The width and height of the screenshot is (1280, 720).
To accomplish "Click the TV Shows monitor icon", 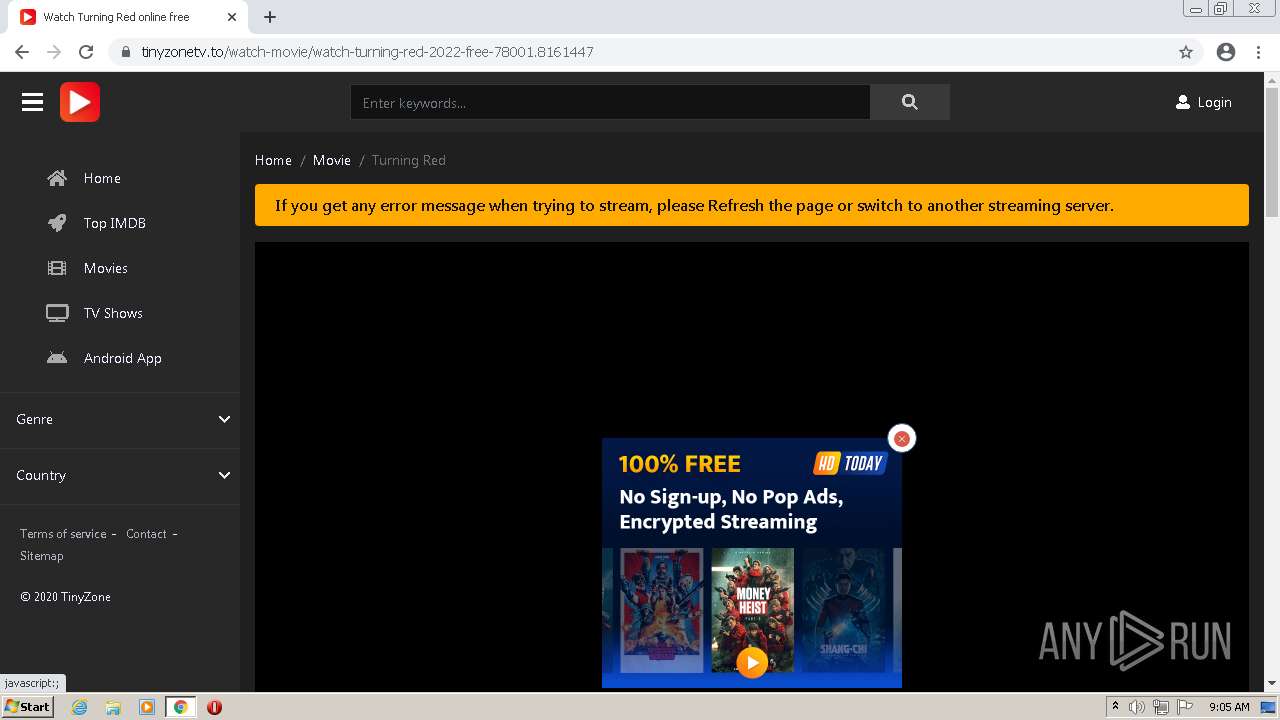I will [x=57, y=313].
